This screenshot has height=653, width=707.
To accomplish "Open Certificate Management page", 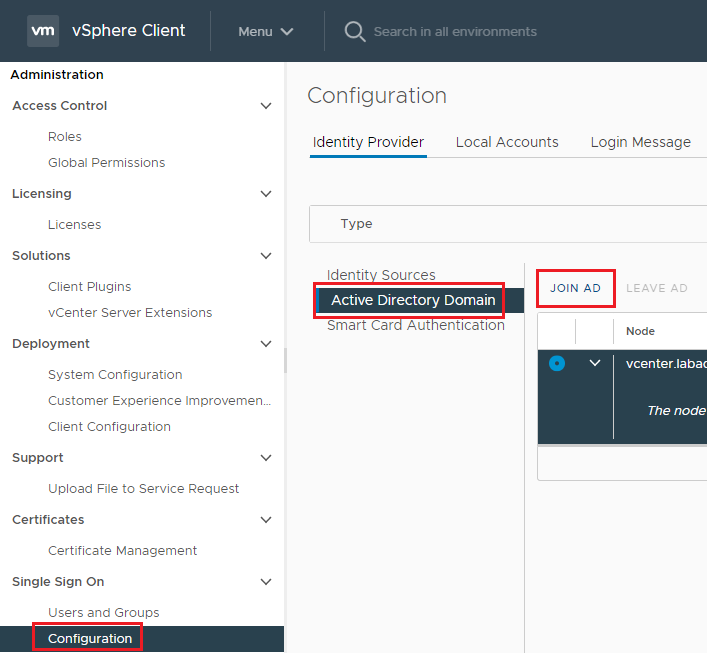I will point(122,550).
